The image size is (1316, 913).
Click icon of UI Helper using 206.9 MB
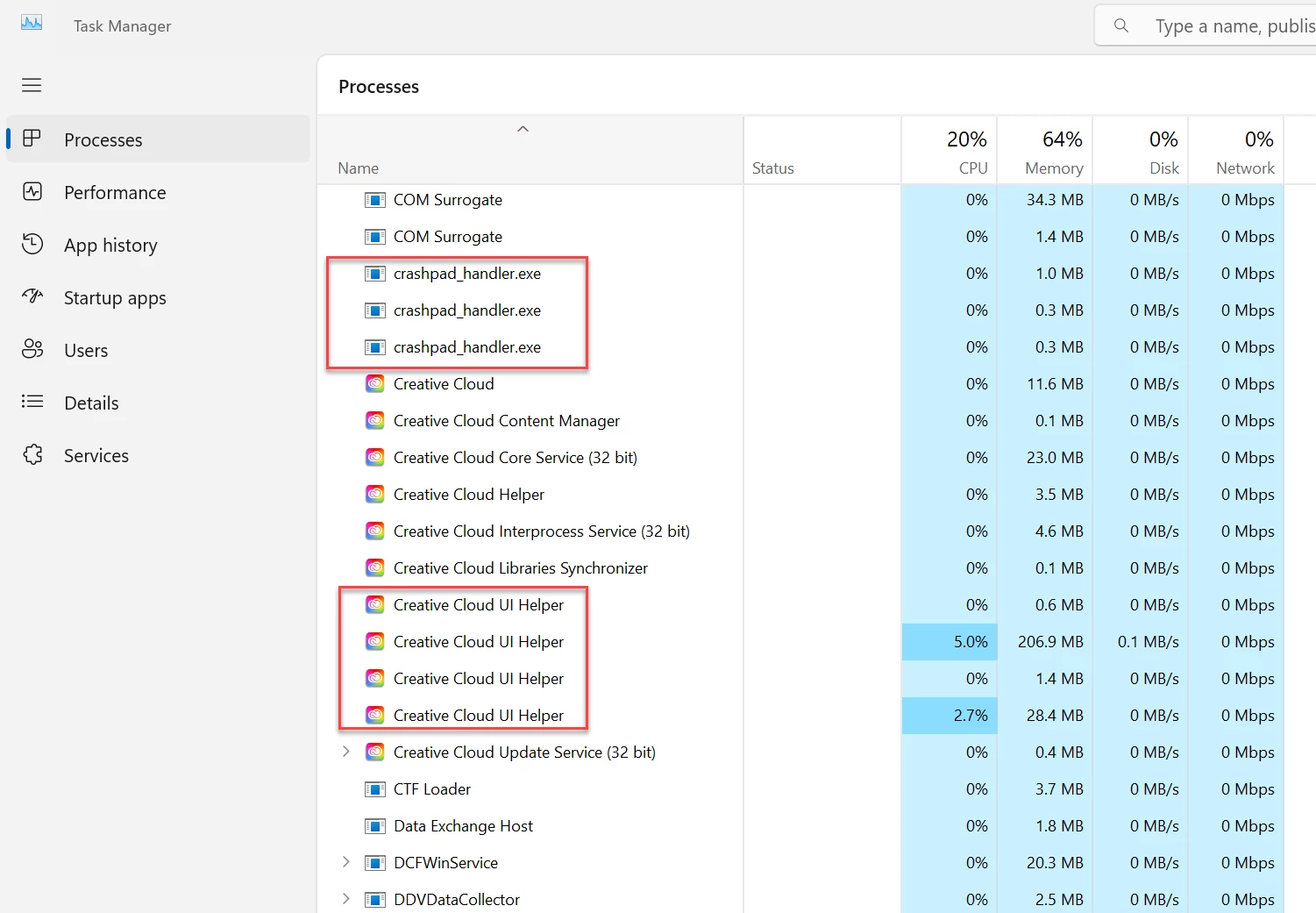[375, 642]
